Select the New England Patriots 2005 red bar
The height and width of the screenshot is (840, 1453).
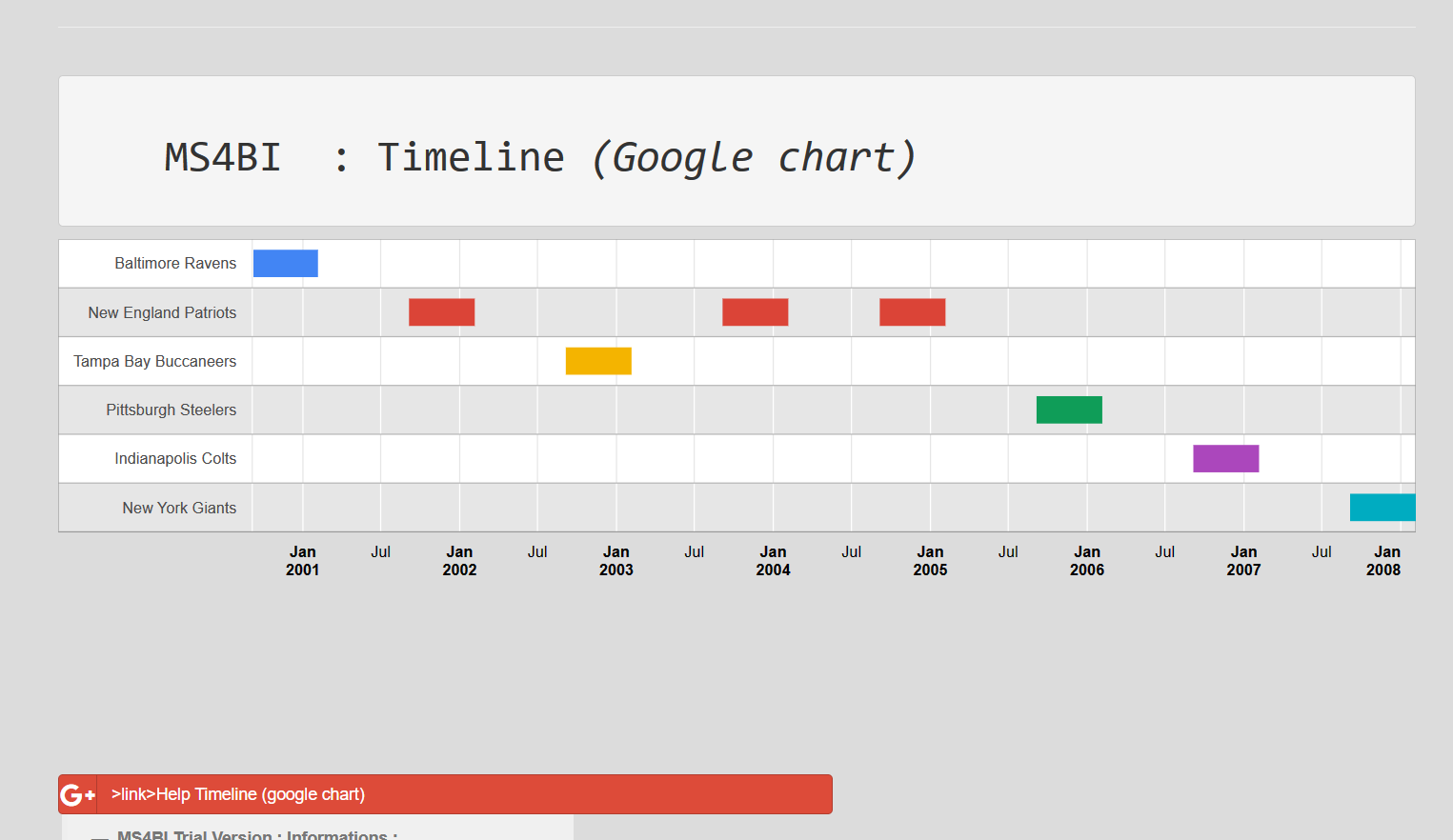coord(913,312)
